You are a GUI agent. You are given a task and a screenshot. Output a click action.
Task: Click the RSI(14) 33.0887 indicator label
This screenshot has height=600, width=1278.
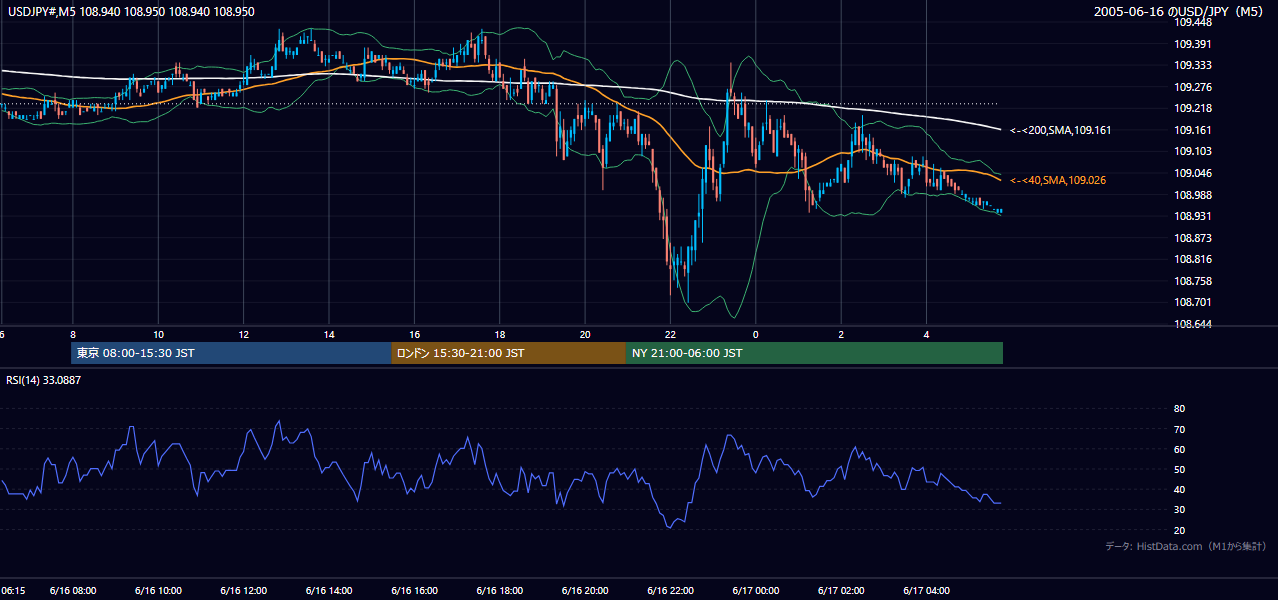click(x=44, y=380)
